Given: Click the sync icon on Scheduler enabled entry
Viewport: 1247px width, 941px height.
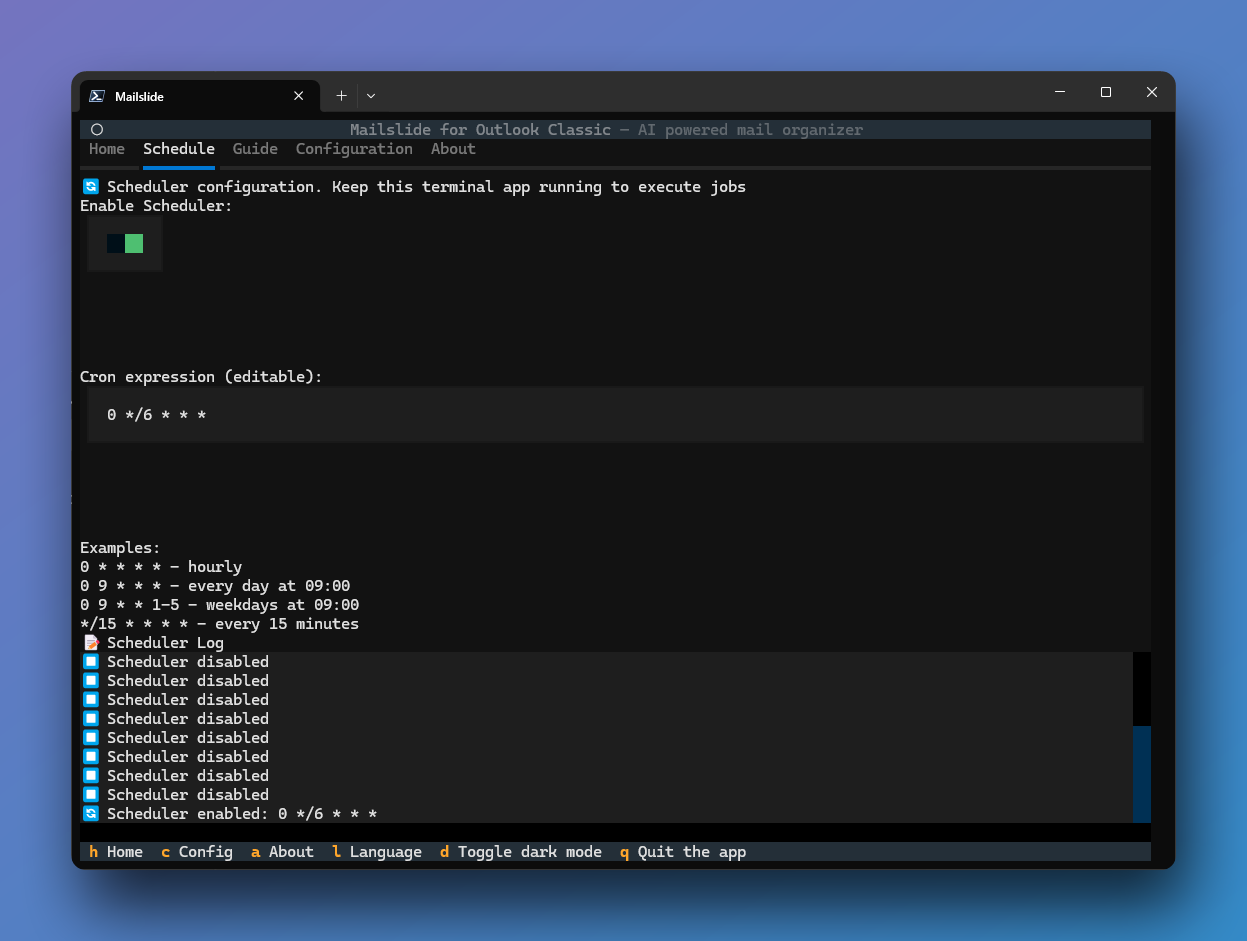Looking at the screenshot, I should (91, 814).
